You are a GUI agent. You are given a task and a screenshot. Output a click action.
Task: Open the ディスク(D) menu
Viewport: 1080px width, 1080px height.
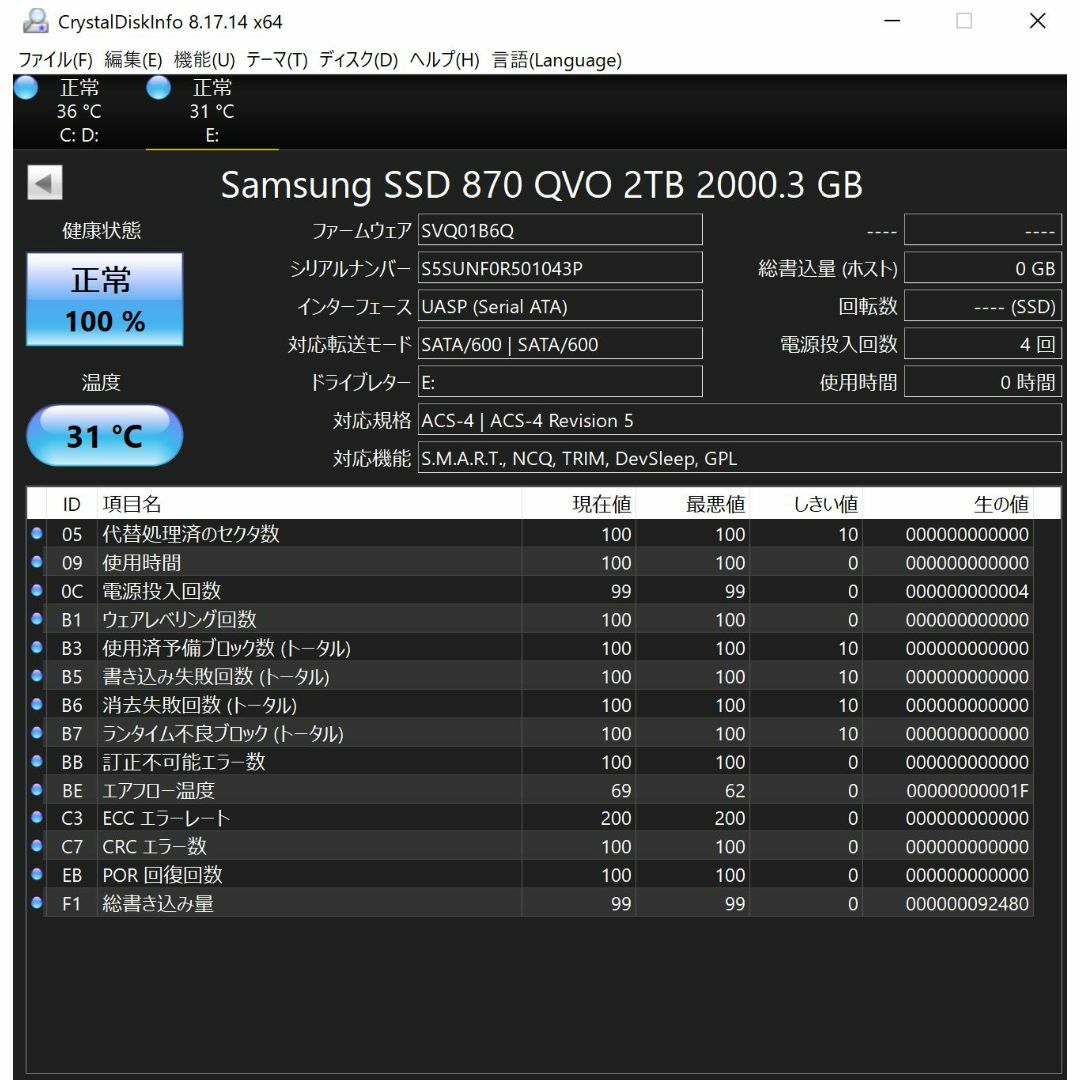(x=358, y=60)
